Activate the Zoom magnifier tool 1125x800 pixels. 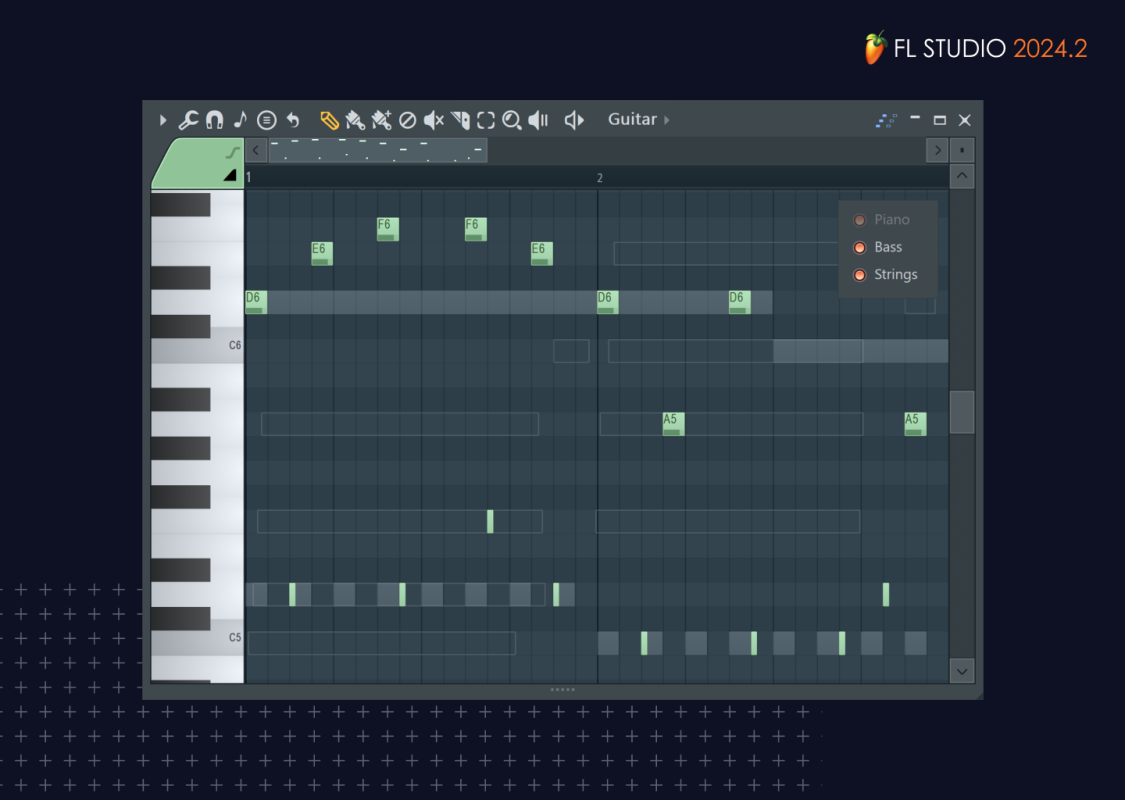(x=512, y=120)
